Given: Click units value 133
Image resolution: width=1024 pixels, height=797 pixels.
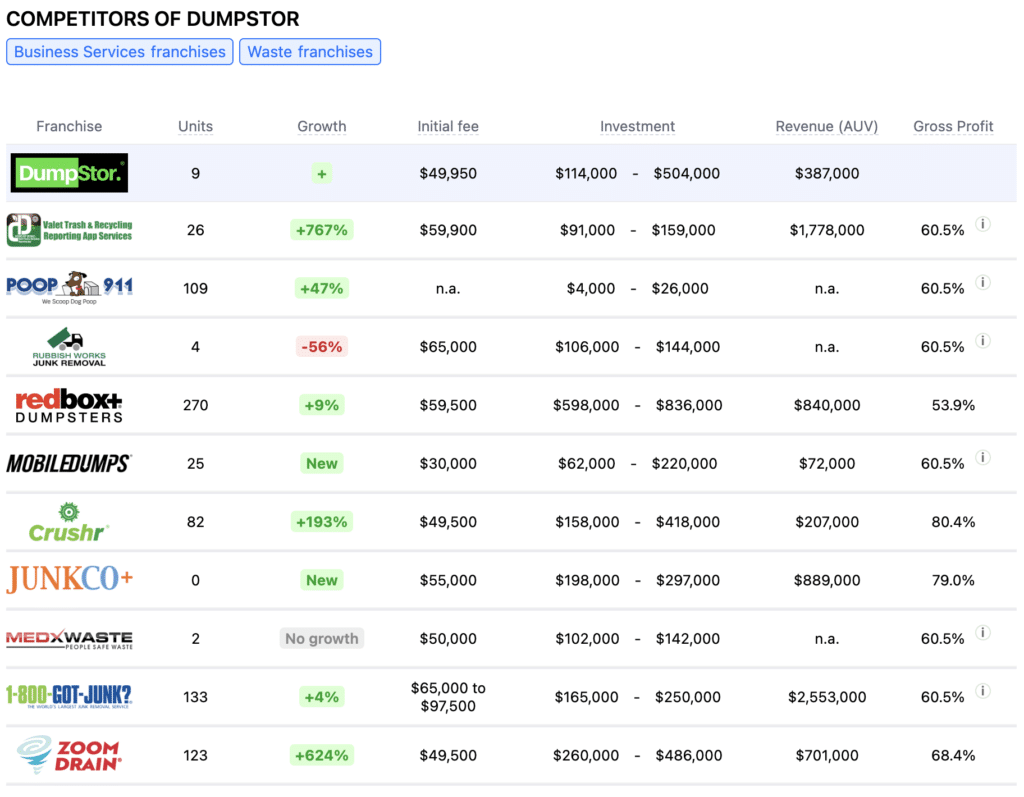Looking at the screenshot, I should click(195, 697).
